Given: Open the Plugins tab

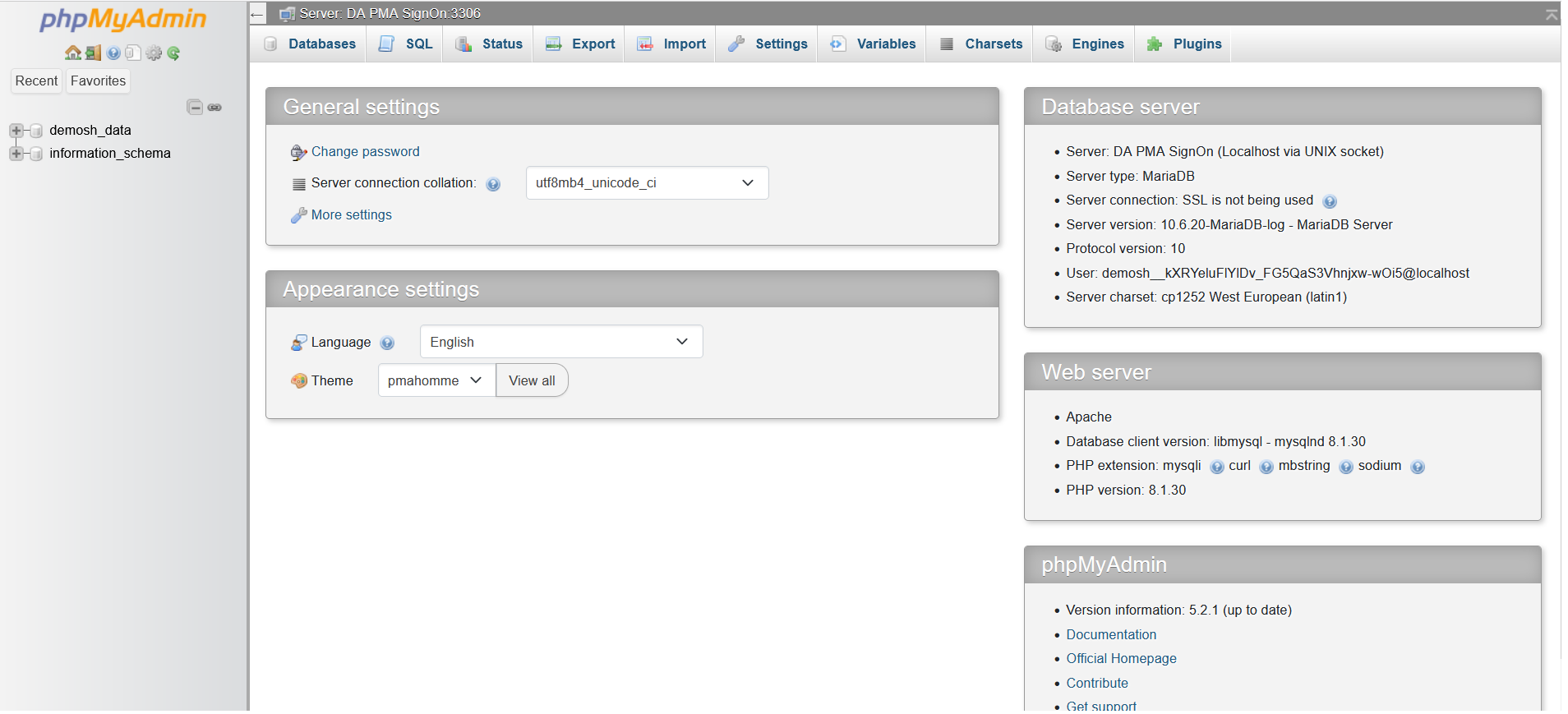Looking at the screenshot, I should click(x=1184, y=44).
